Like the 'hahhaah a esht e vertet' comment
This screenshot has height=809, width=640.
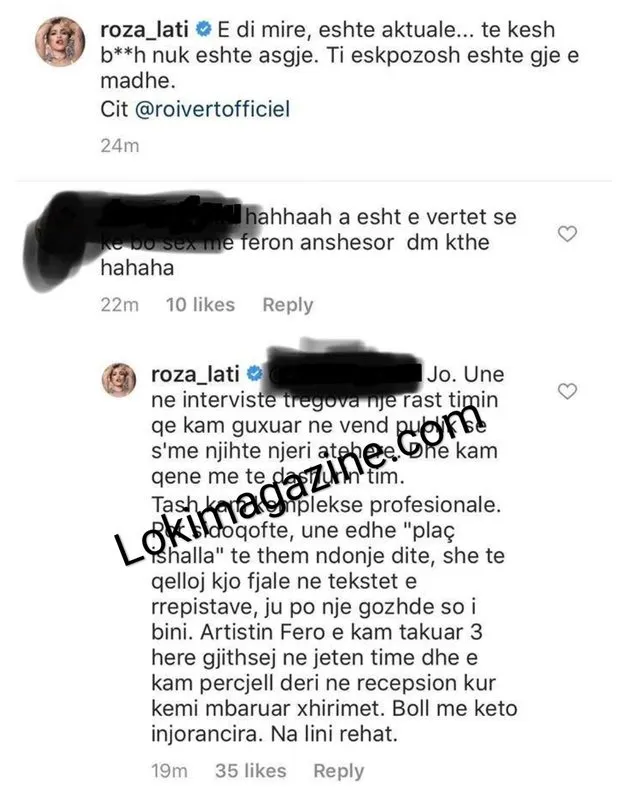pos(567,234)
